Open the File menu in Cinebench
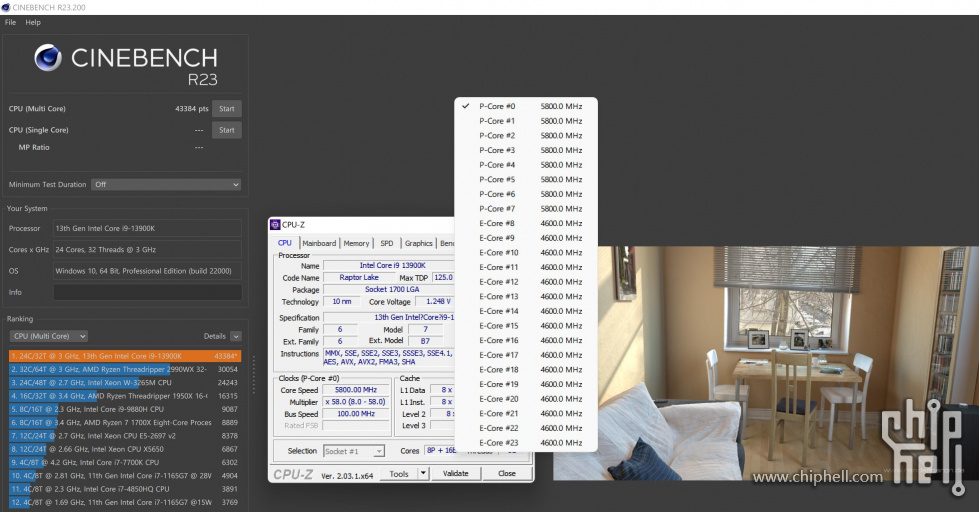This screenshot has height=512, width=979. tap(10, 22)
